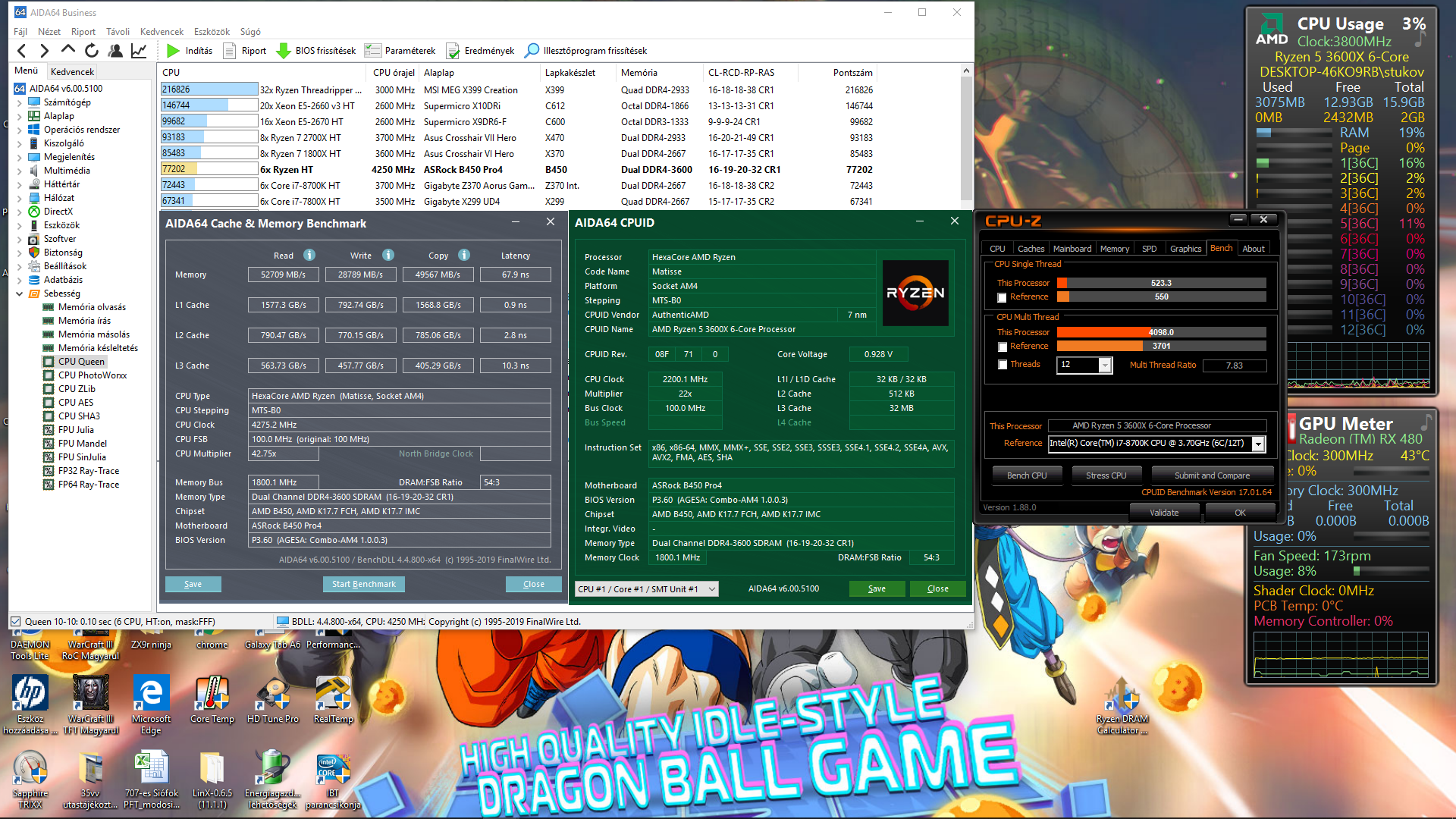Open RealTemp desktop icon
Viewport: 1456px width, 819px height.
coord(334,699)
